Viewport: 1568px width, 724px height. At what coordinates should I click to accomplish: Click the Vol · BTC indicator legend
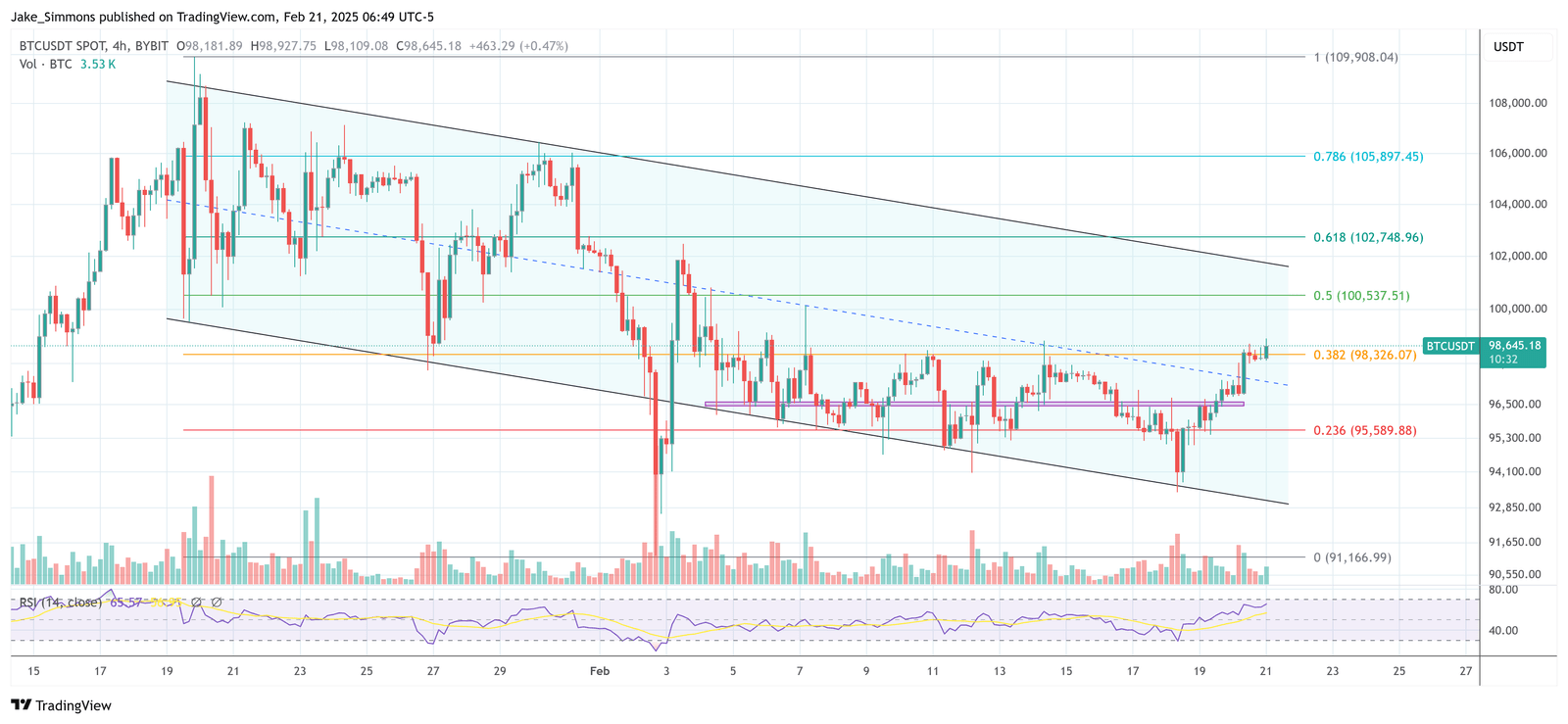click(45, 64)
